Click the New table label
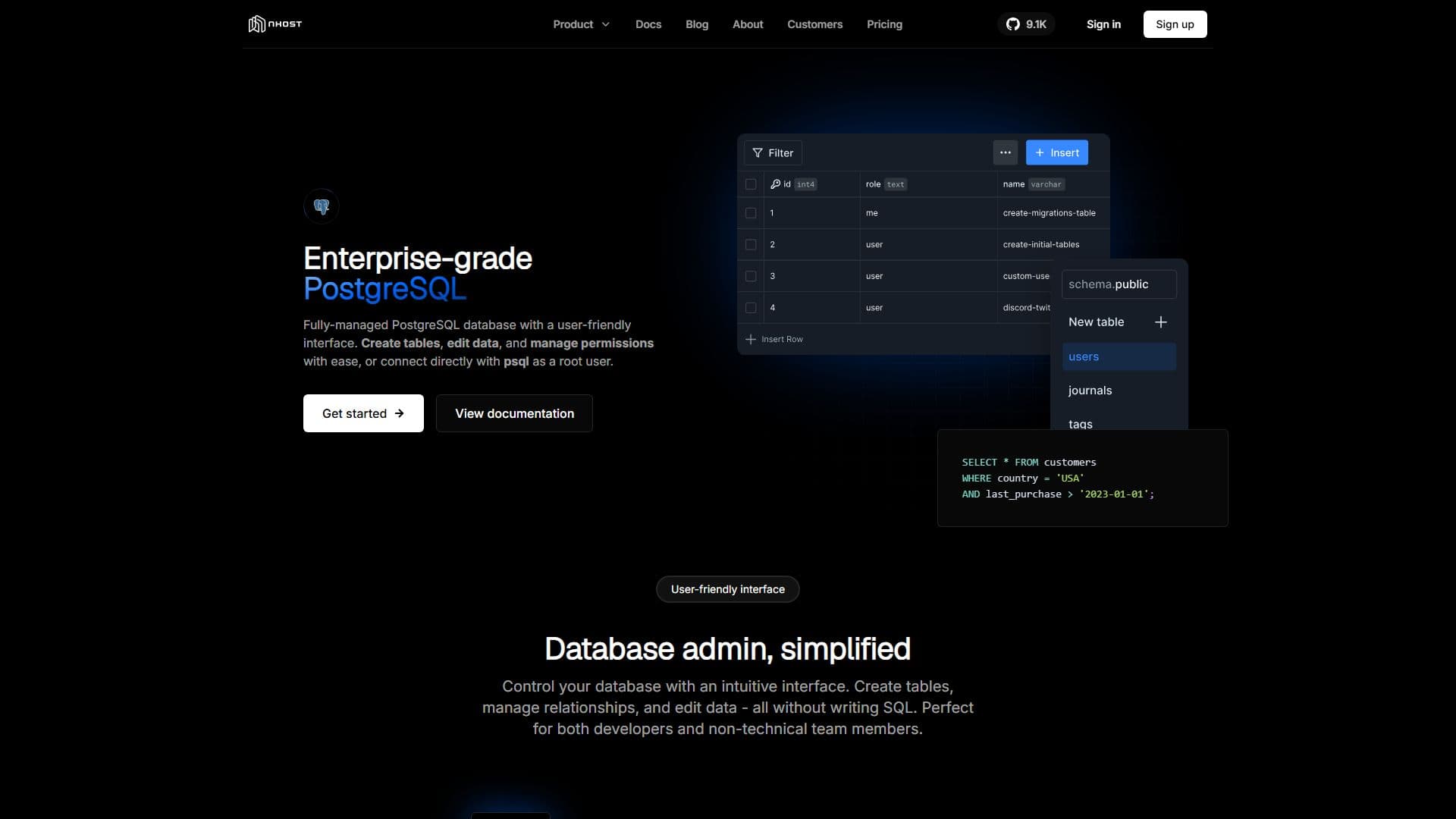Image resolution: width=1456 pixels, height=819 pixels. click(x=1096, y=322)
